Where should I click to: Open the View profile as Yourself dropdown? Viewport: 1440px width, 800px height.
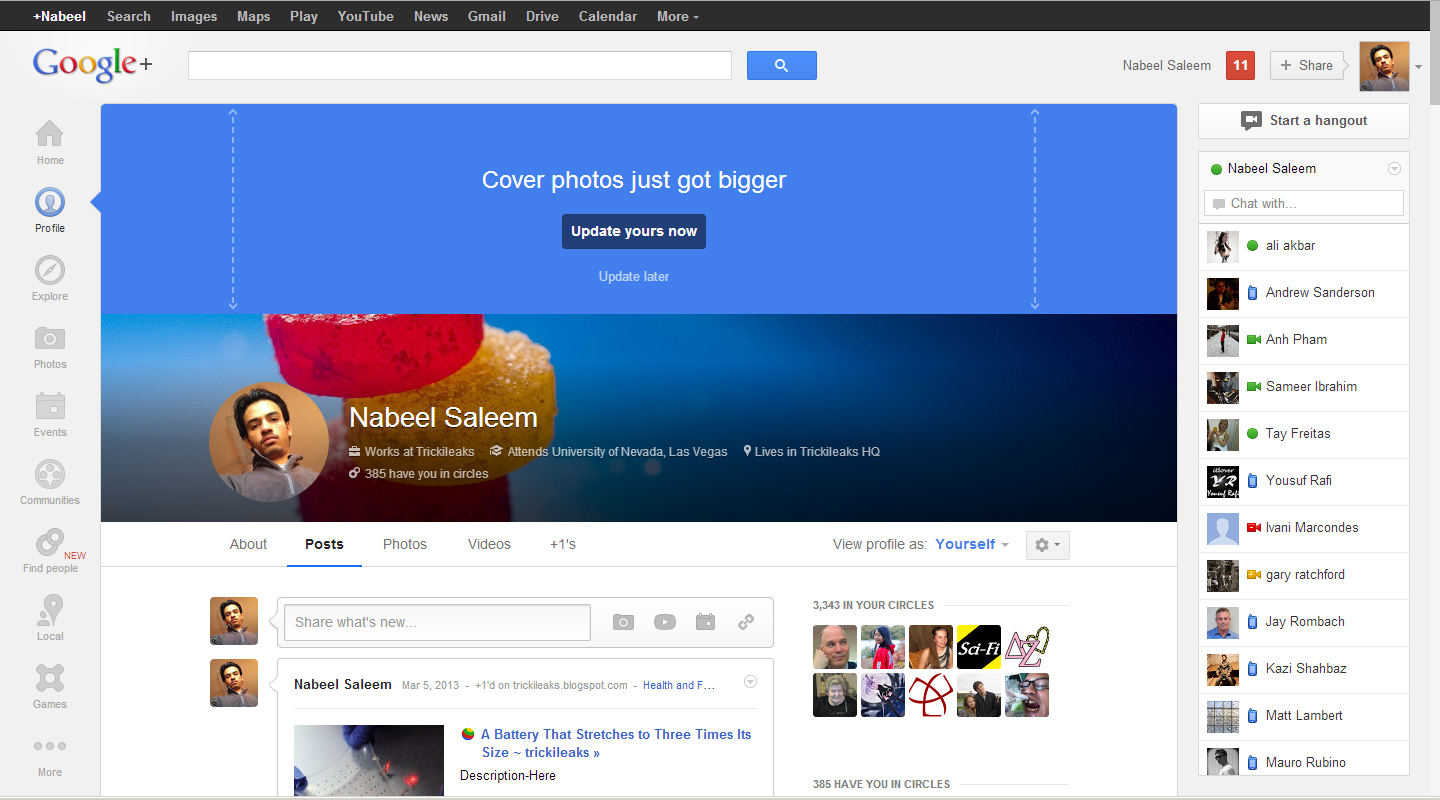(972, 545)
